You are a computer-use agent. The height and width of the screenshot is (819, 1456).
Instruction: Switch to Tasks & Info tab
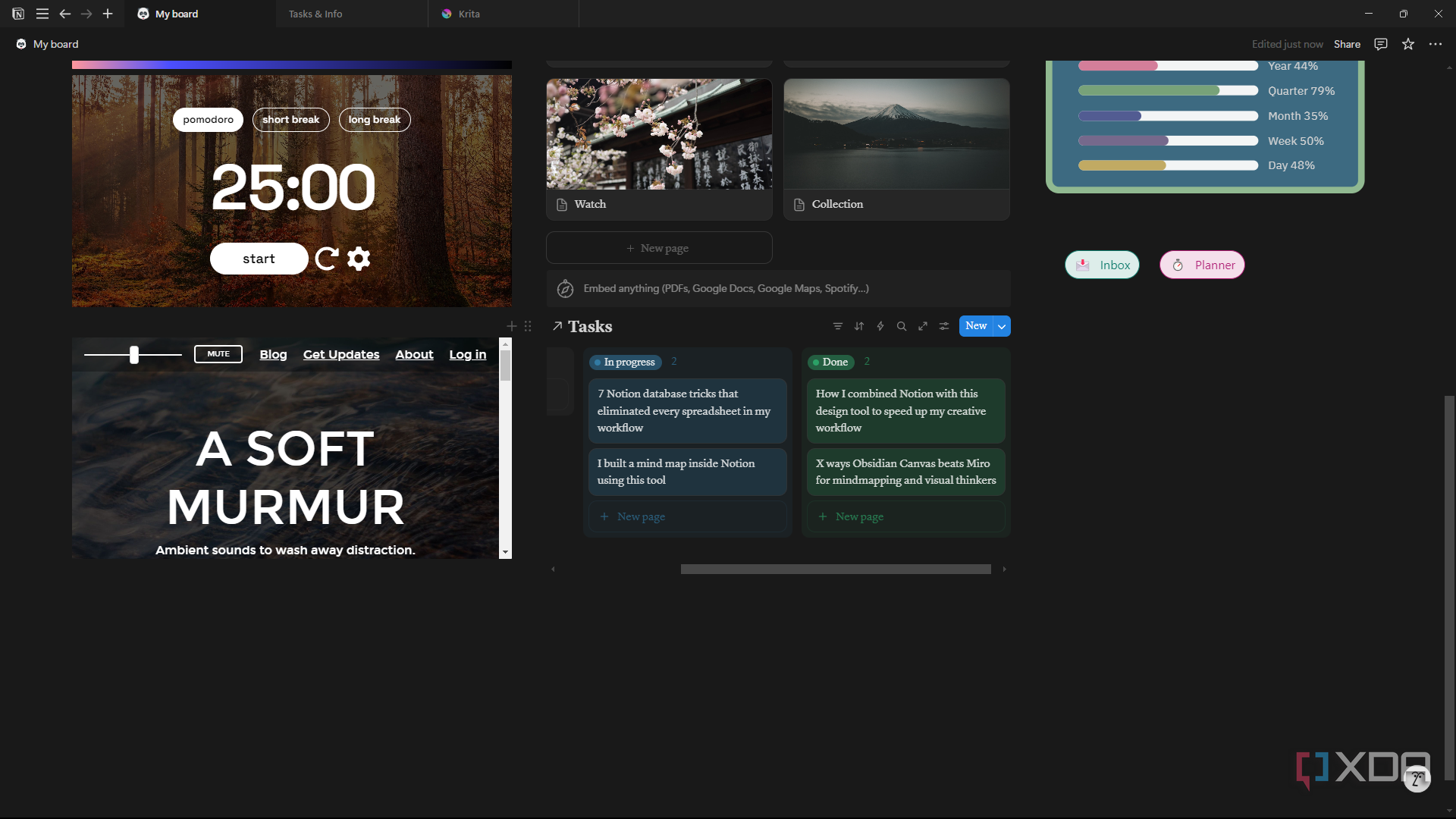click(x=353, y=14)
